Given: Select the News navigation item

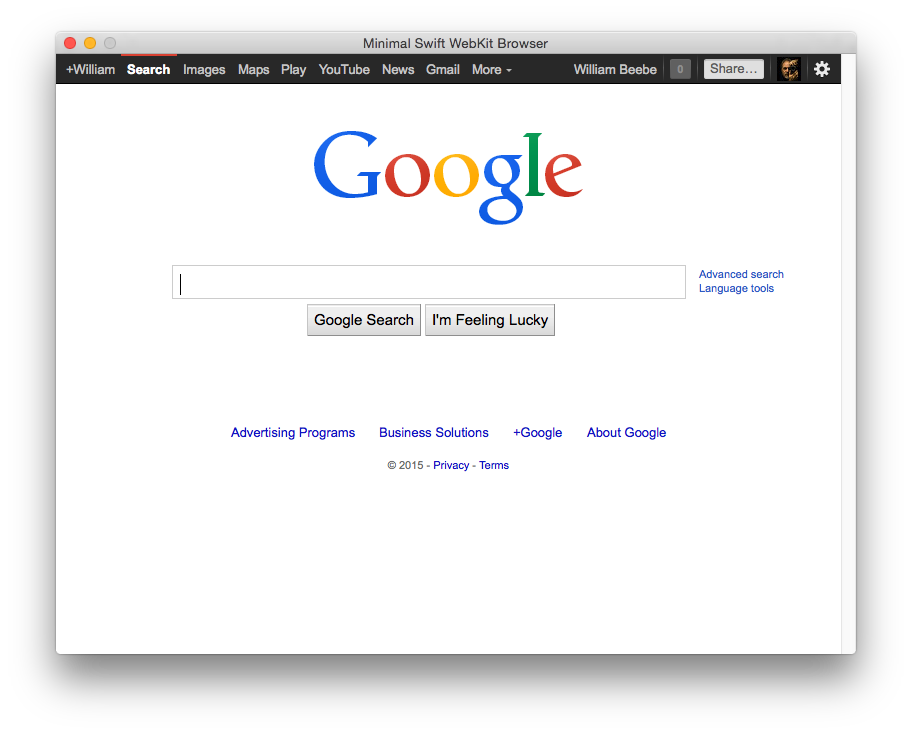Looking at the screenshot, I should 398,70.
